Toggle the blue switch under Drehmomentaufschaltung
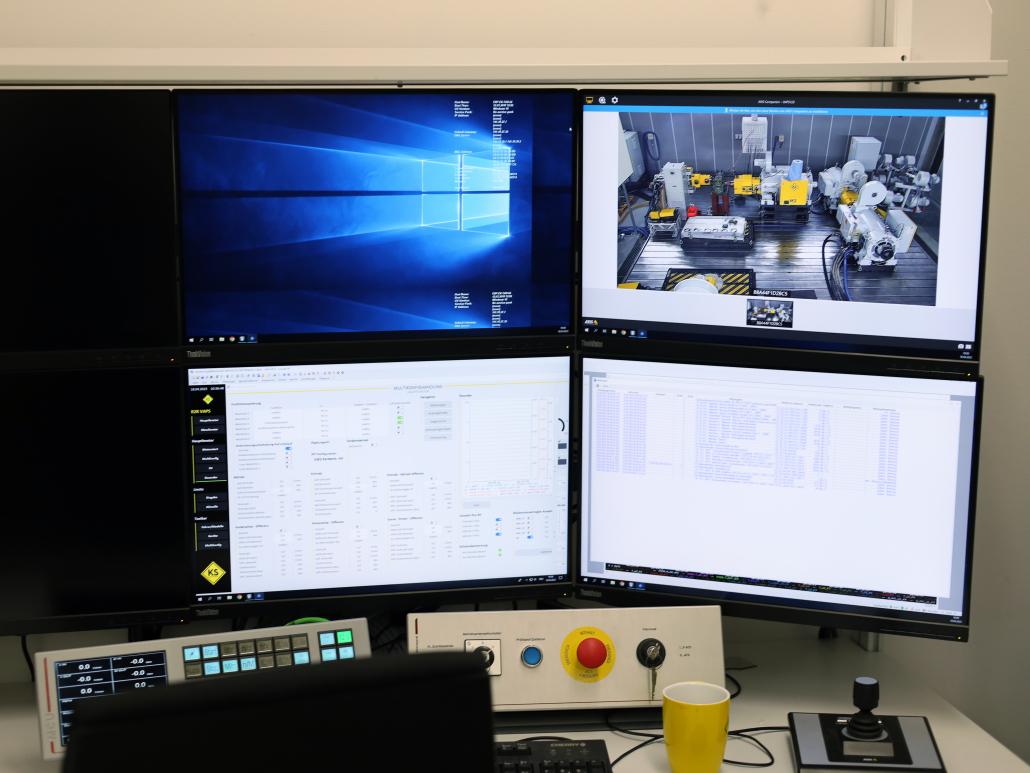Screen dimensions: 1030x773 click(289, 449)
